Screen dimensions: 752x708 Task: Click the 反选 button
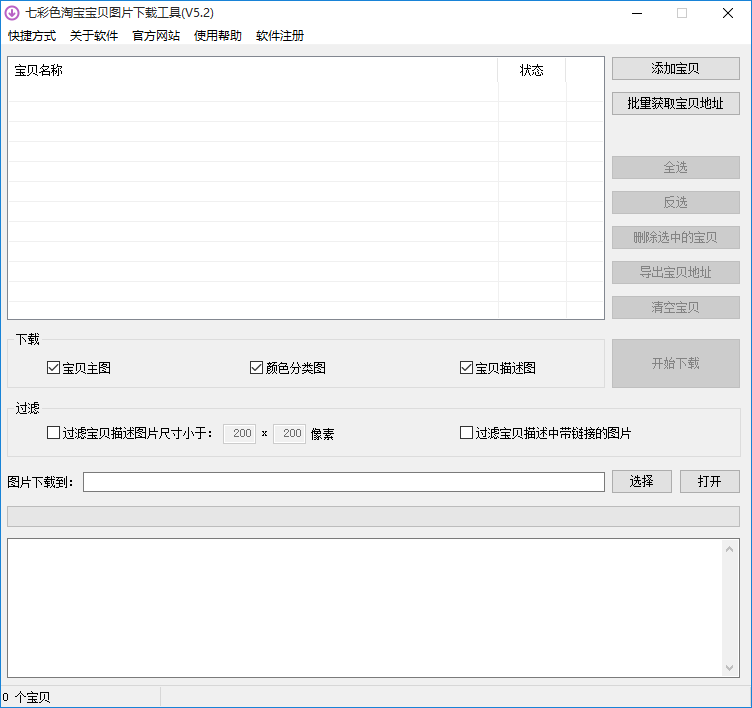675,202
